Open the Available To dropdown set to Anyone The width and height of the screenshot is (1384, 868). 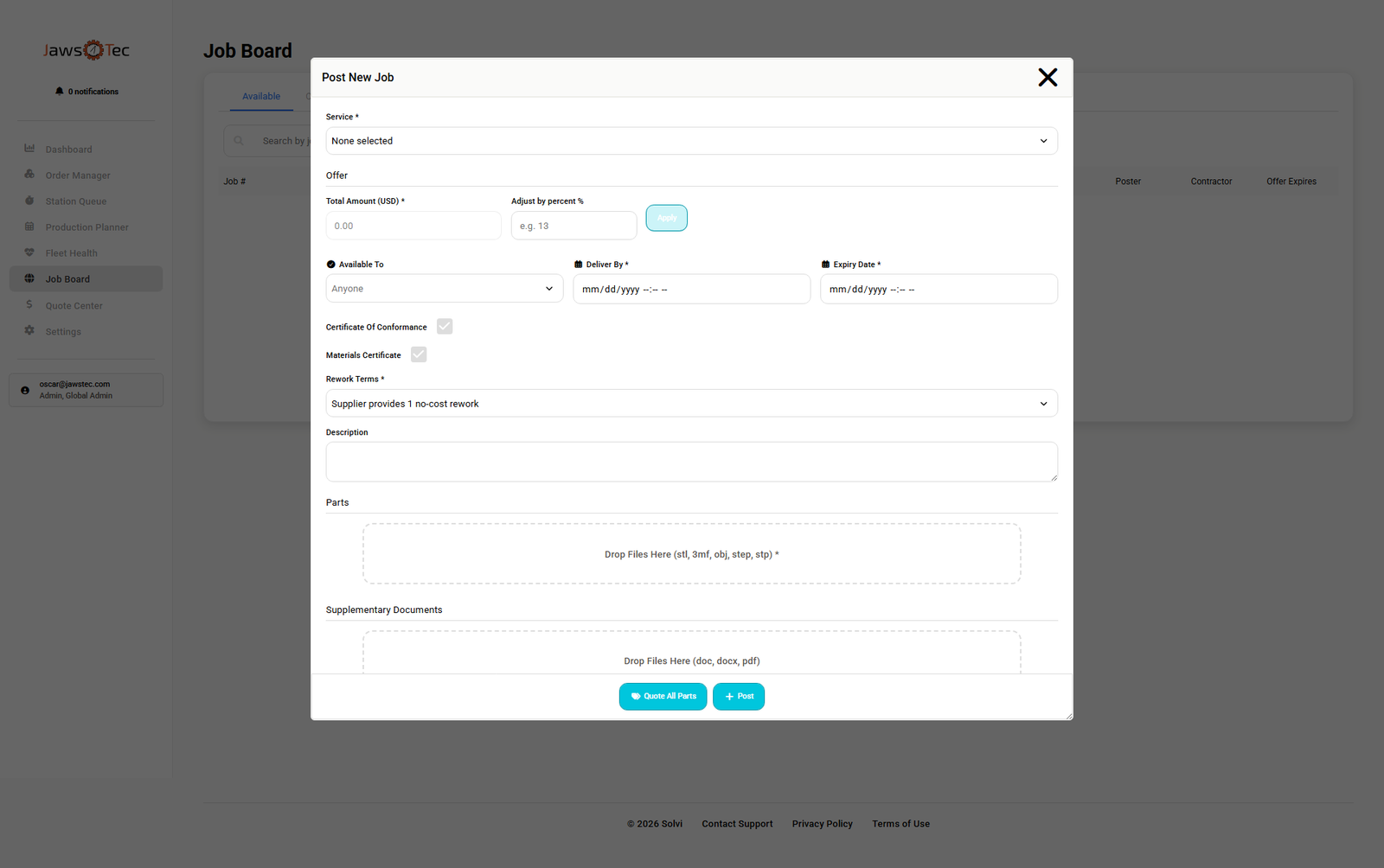[x=445, y=289]
